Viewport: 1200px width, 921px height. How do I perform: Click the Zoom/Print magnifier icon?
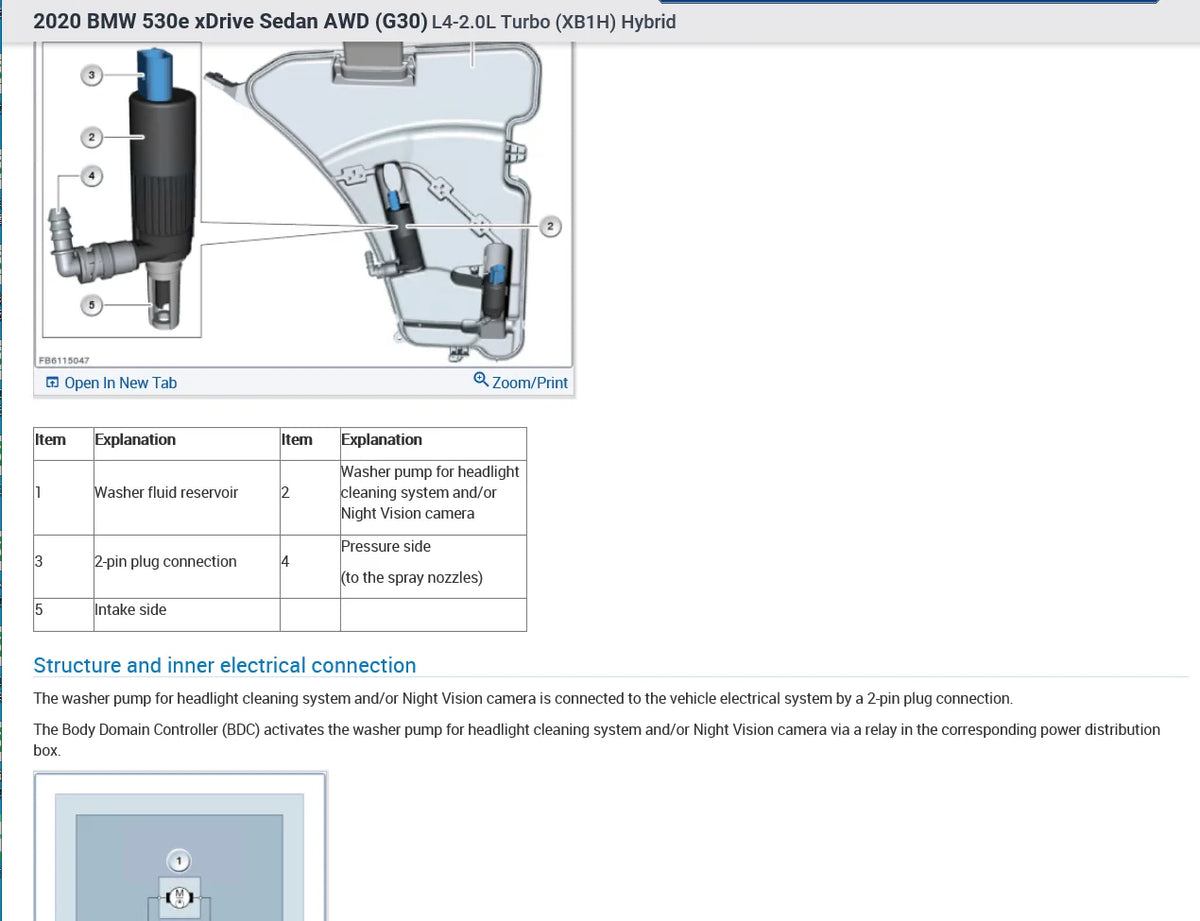(481, 381)
